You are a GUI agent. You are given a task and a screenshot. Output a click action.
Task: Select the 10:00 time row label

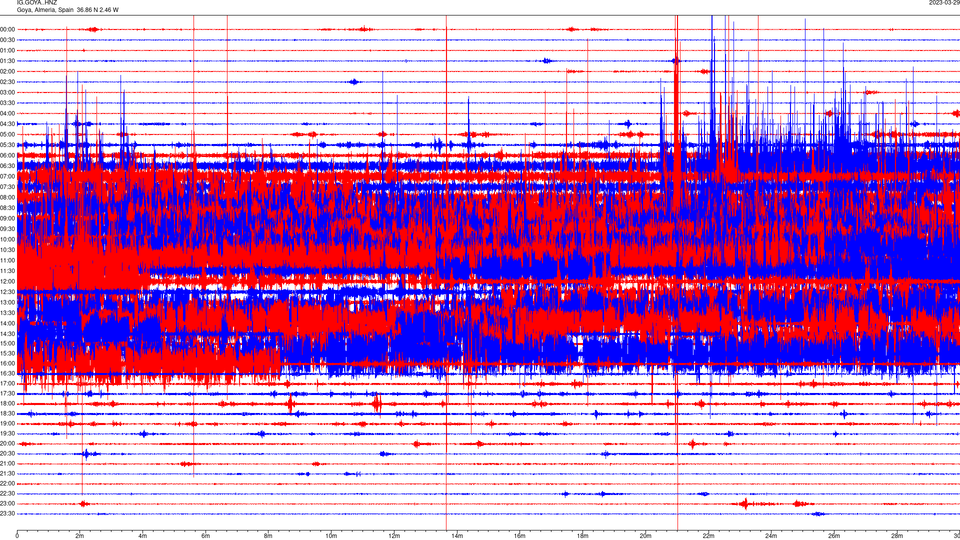[x=7, y=239]
